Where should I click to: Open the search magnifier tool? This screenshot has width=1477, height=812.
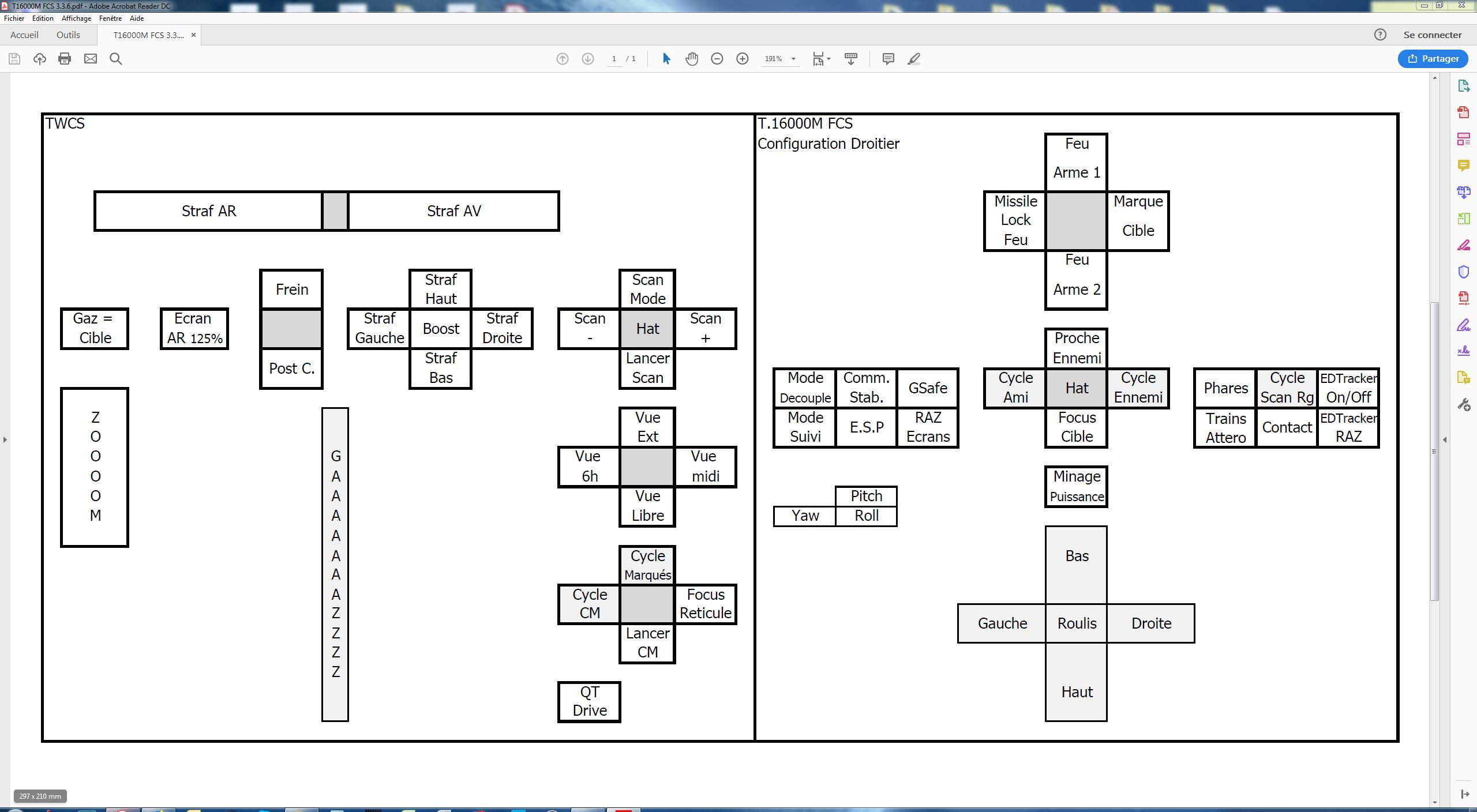(x=115, y=58)
